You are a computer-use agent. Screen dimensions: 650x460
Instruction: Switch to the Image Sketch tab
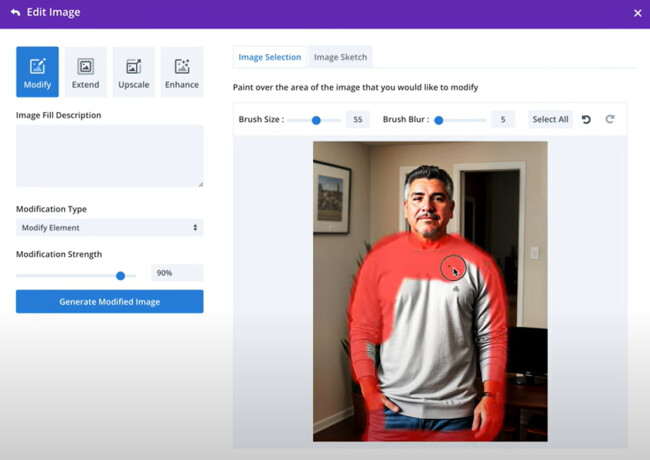coord(340,57)
